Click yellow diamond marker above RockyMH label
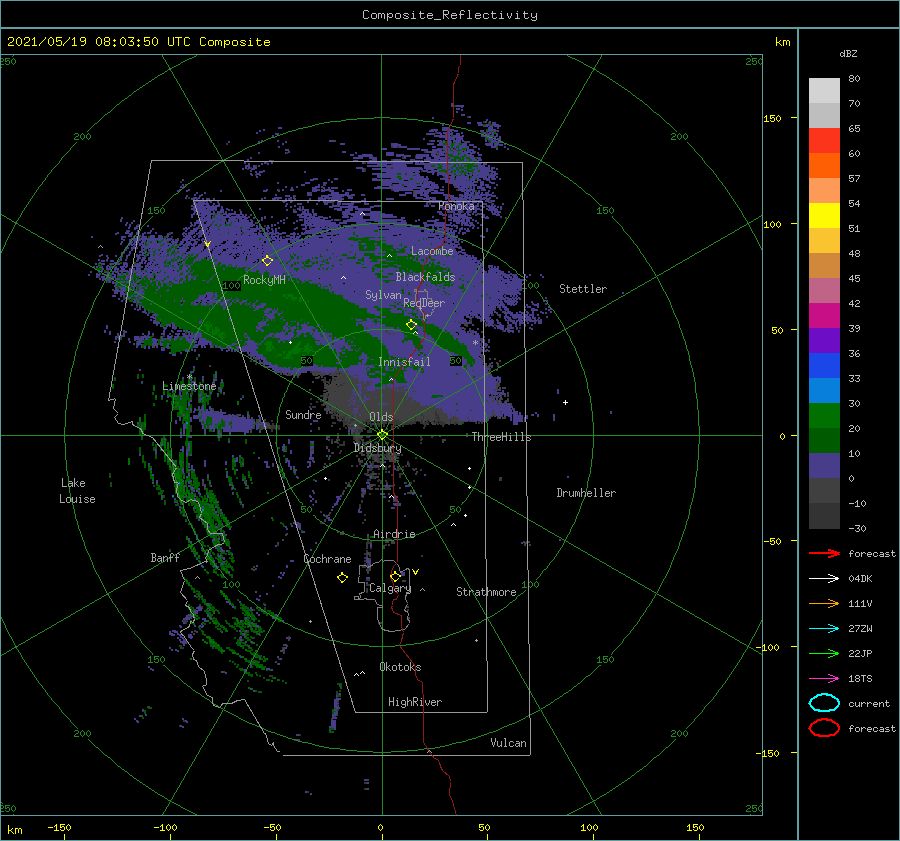The image size is (900, 841). (x=267, y=261)
